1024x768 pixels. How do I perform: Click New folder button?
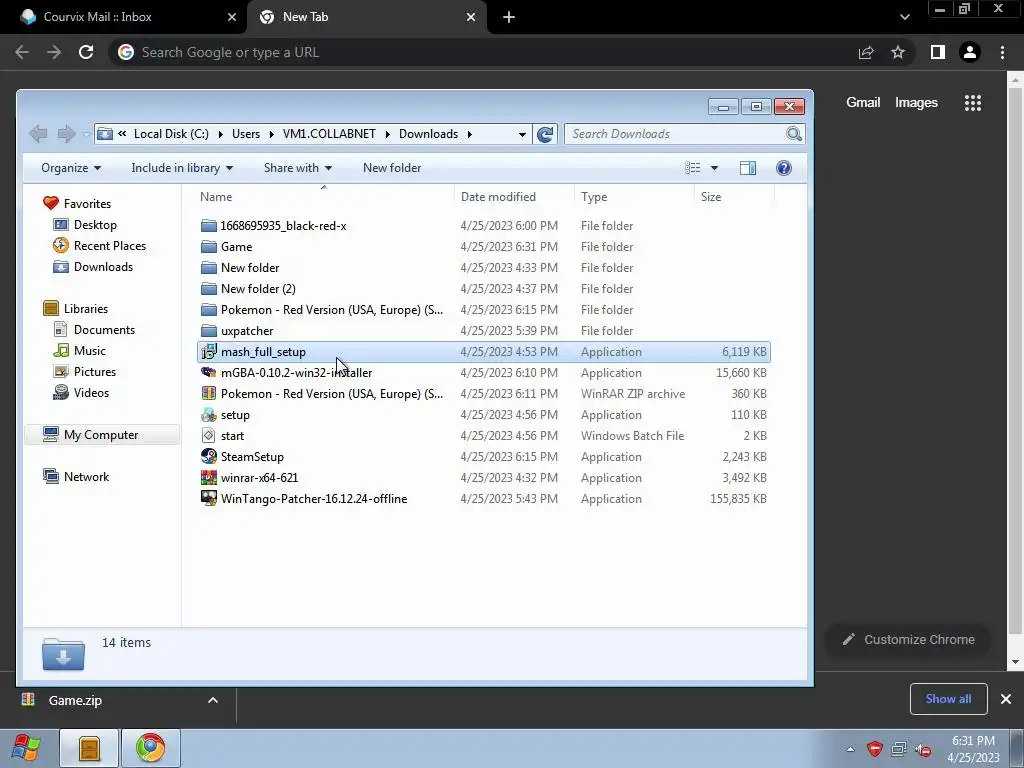pyautogui.click(x=392, y=168)
